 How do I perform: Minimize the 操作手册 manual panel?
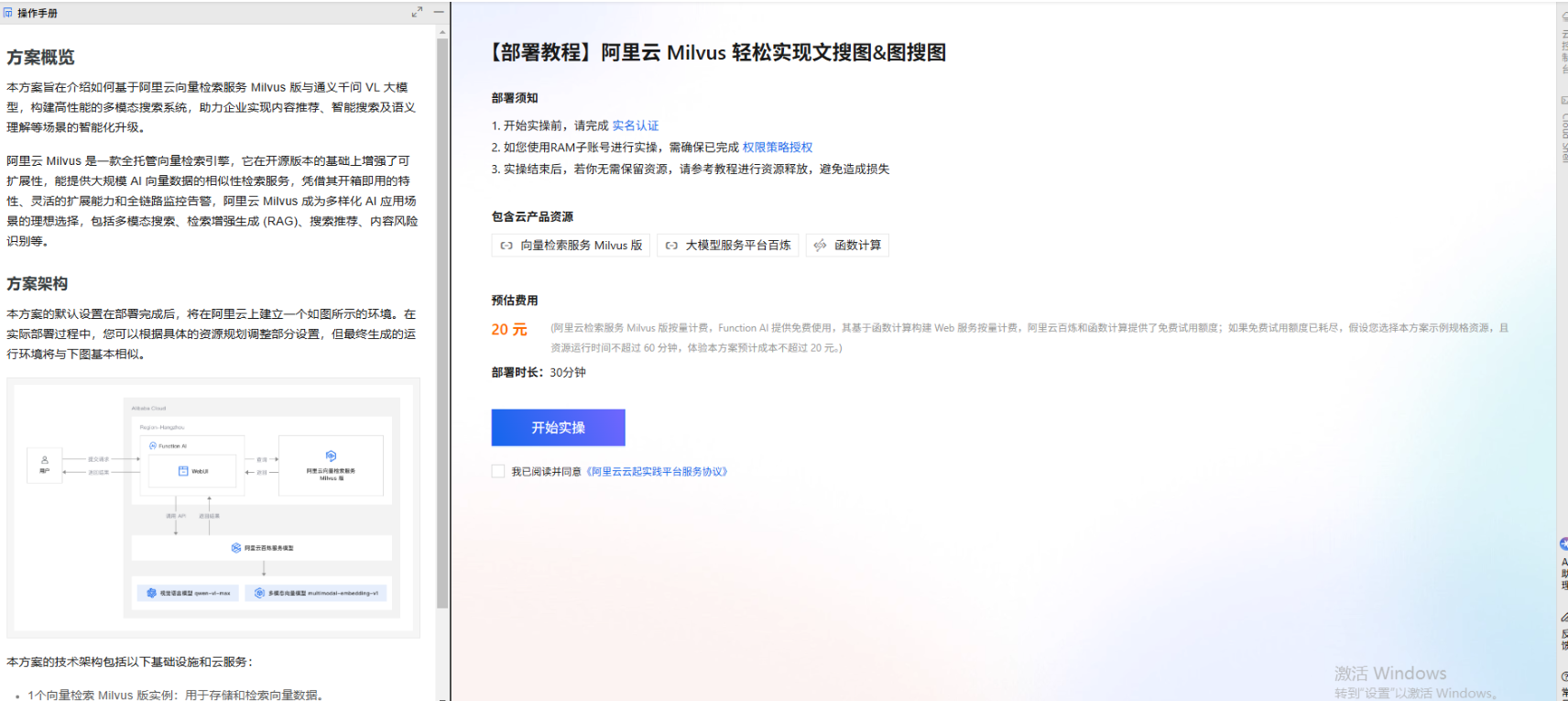pyautogui.click(x=439, y=12)
